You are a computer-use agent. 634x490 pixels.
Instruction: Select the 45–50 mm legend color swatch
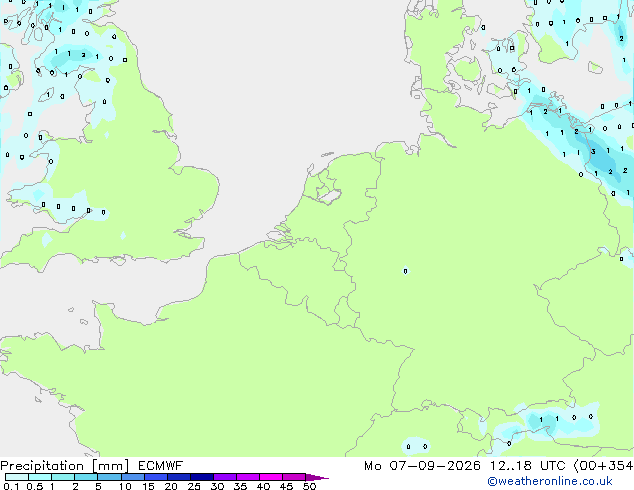pyautogui.click(x=294, y=477)
